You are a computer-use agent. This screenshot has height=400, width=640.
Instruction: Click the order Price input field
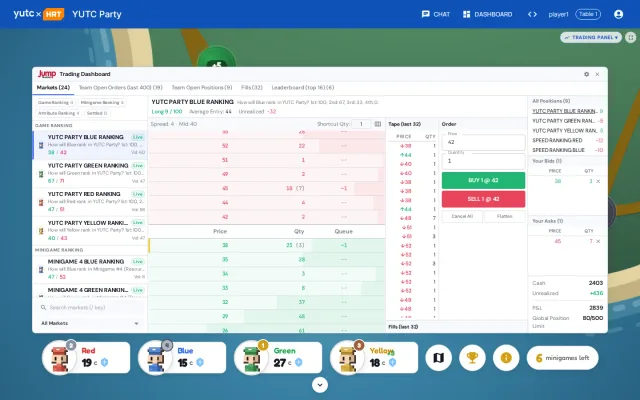coord(483,142)
